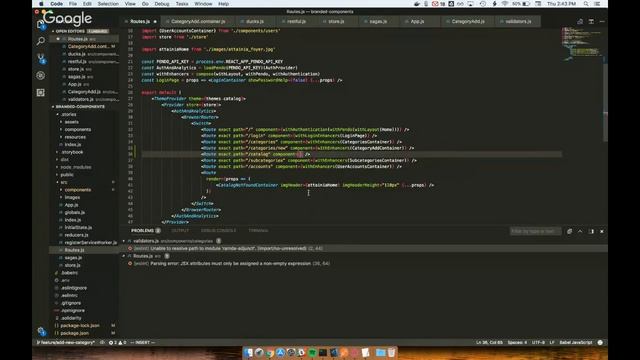Switch to the TERMINAL panel tab
The image size is (640, 360).
pyautogui.click(x=258, y=231)
